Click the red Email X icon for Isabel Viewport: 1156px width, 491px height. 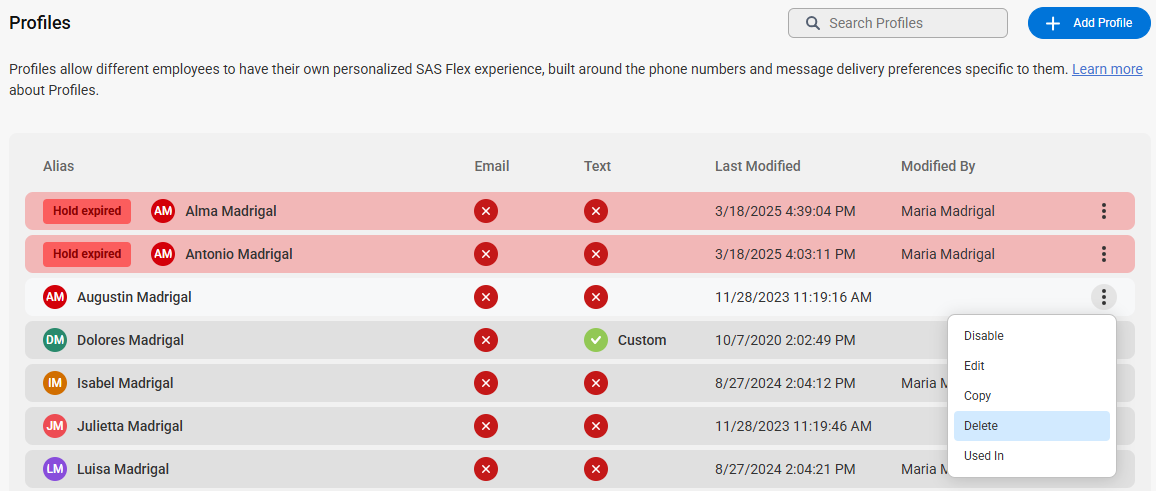[486, 383]
